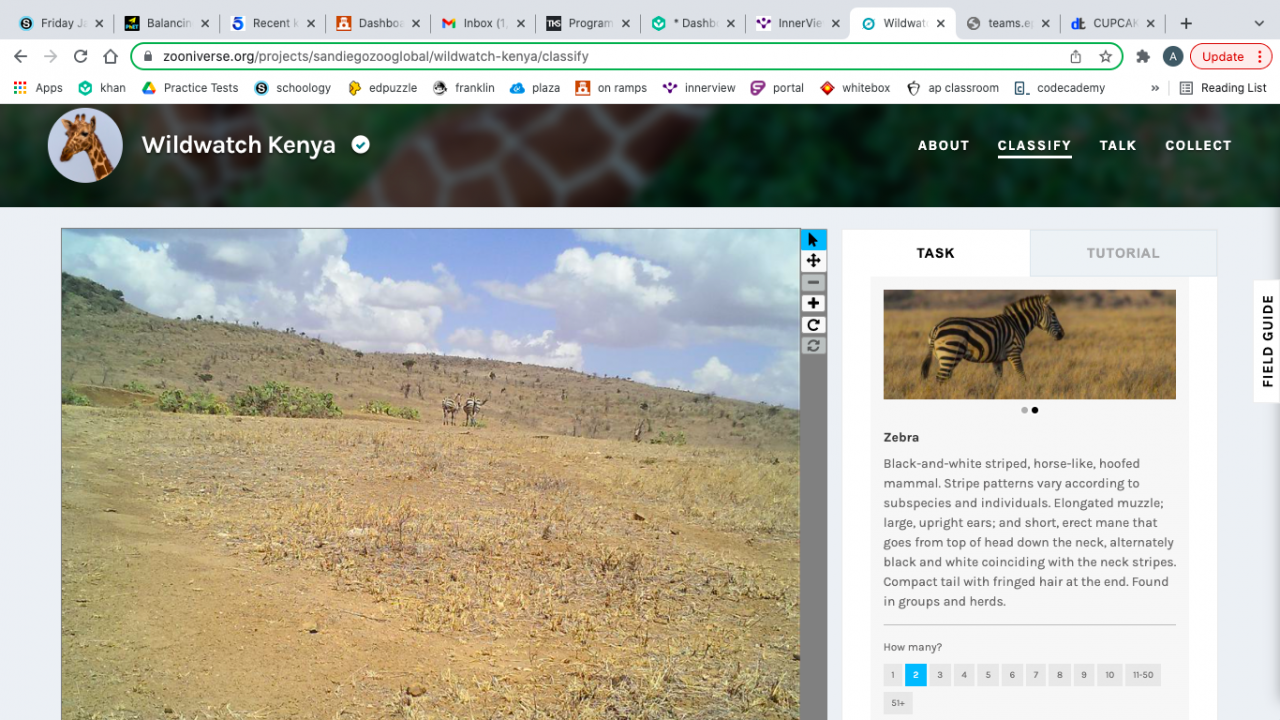Open the FIELD GUIDE side panel

click(x=1267, y=341)
